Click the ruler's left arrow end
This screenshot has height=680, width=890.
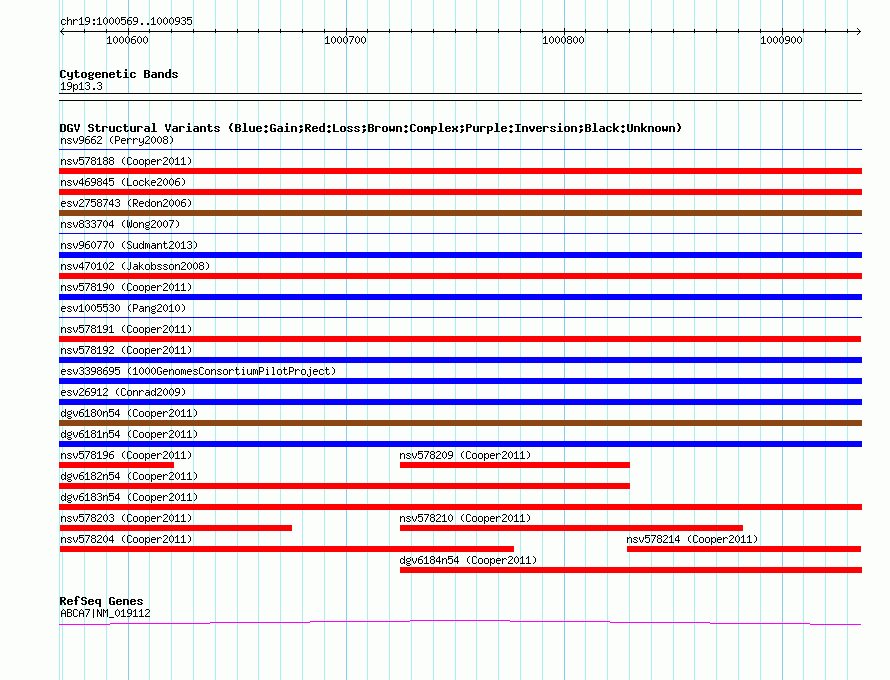(62, 31)
